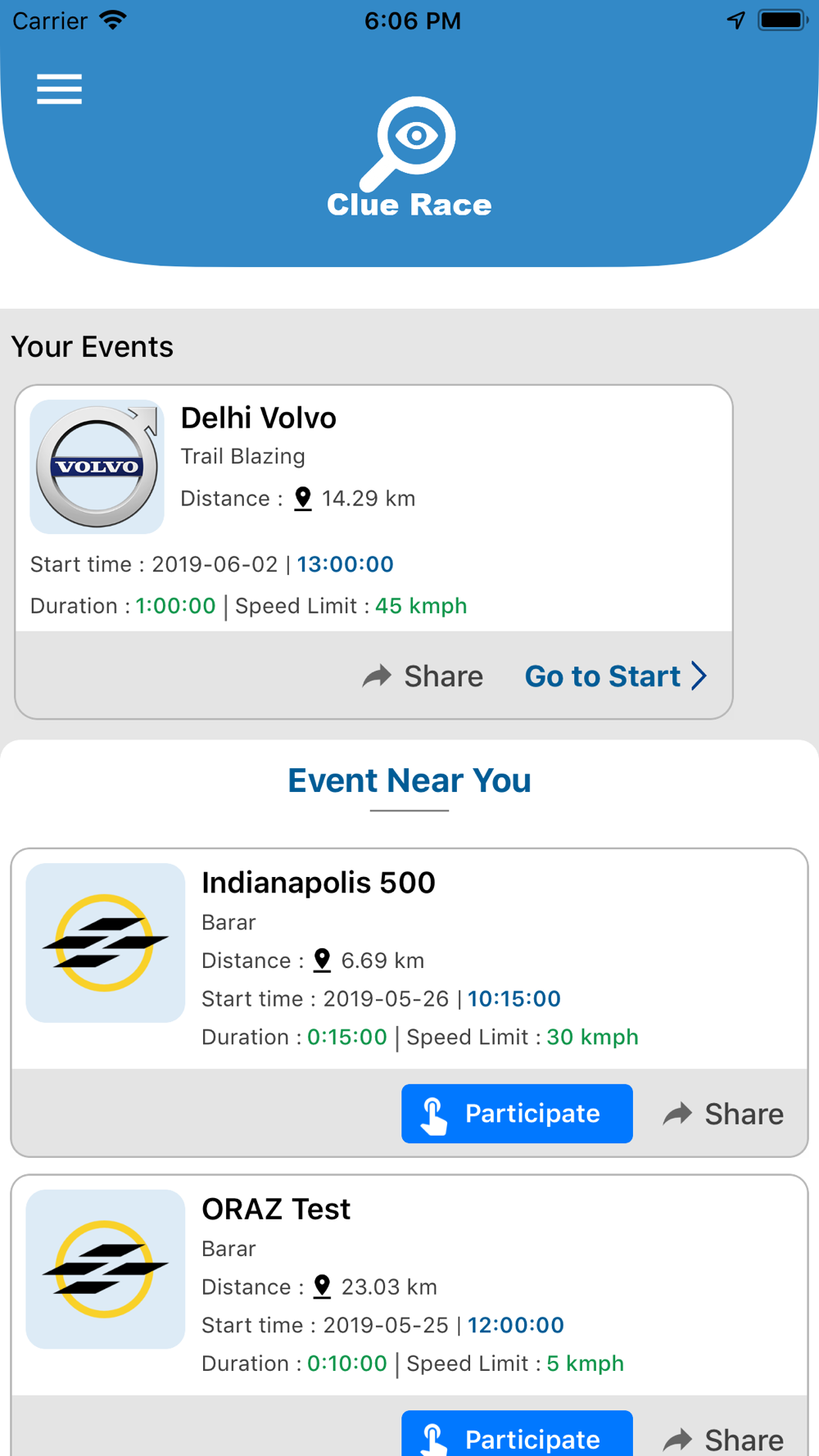This screenshot has height=1456, width=819.
Task: Open the ORAZ Test event title
Action: pyautogui.click(x=276, y=1210)
